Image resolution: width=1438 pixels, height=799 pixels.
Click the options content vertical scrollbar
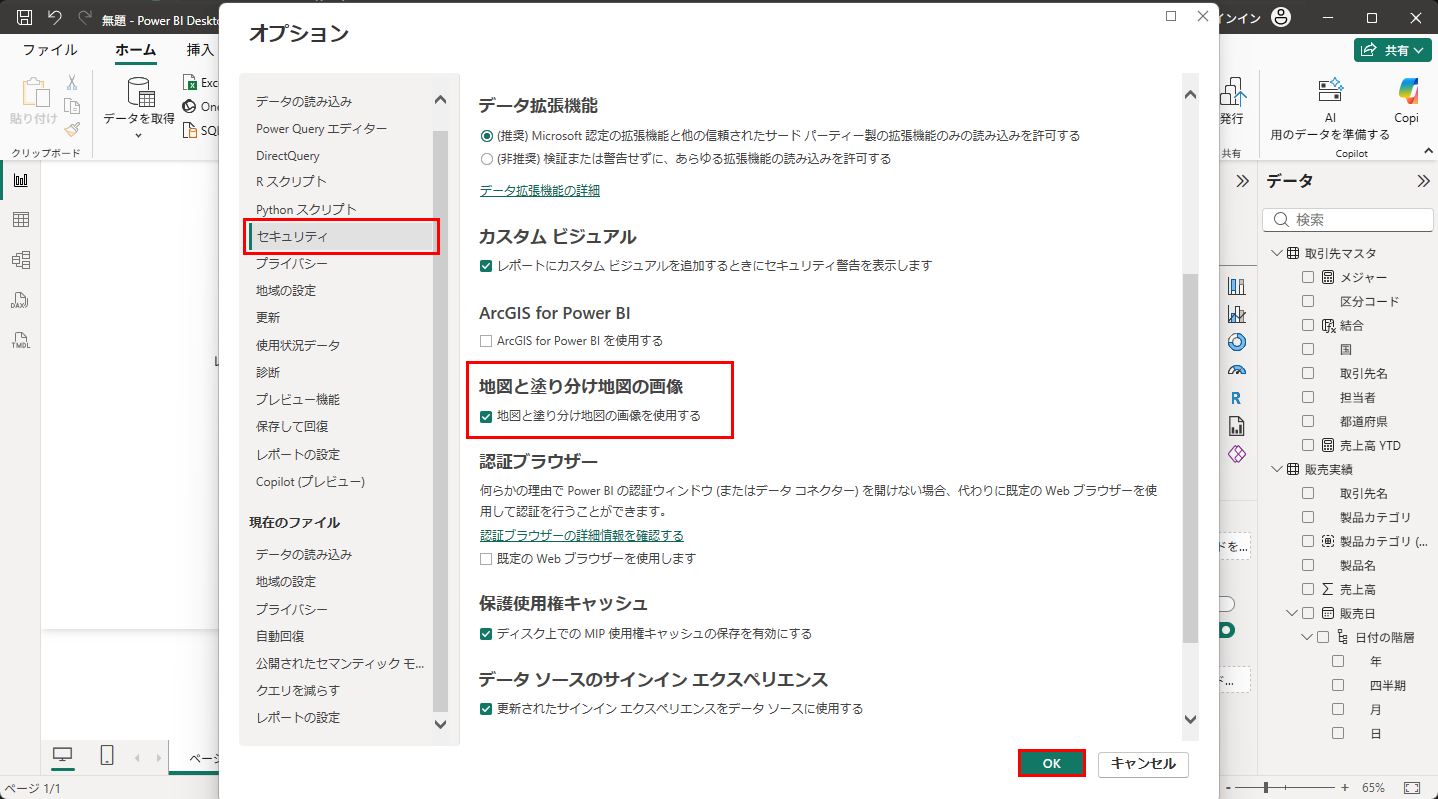[1190, 458]
